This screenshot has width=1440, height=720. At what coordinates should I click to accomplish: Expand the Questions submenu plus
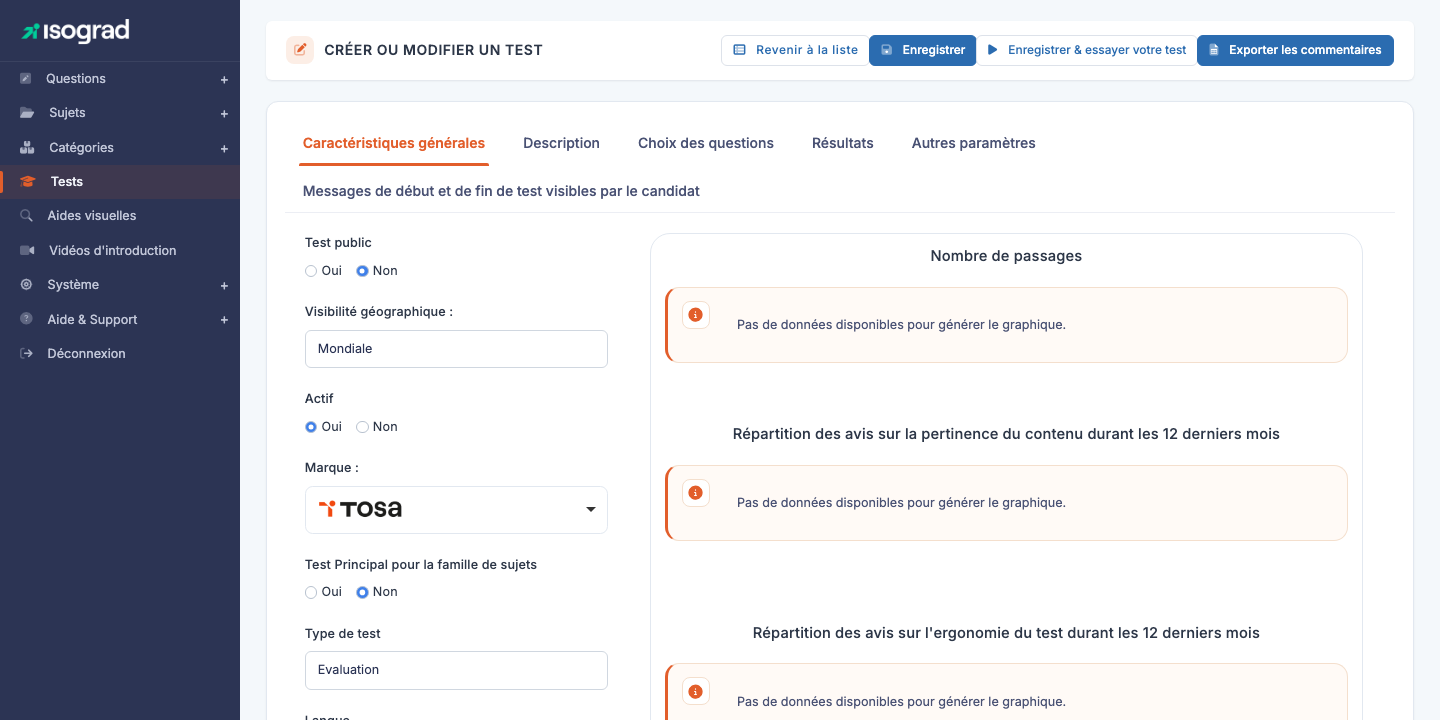click(224, 80)
